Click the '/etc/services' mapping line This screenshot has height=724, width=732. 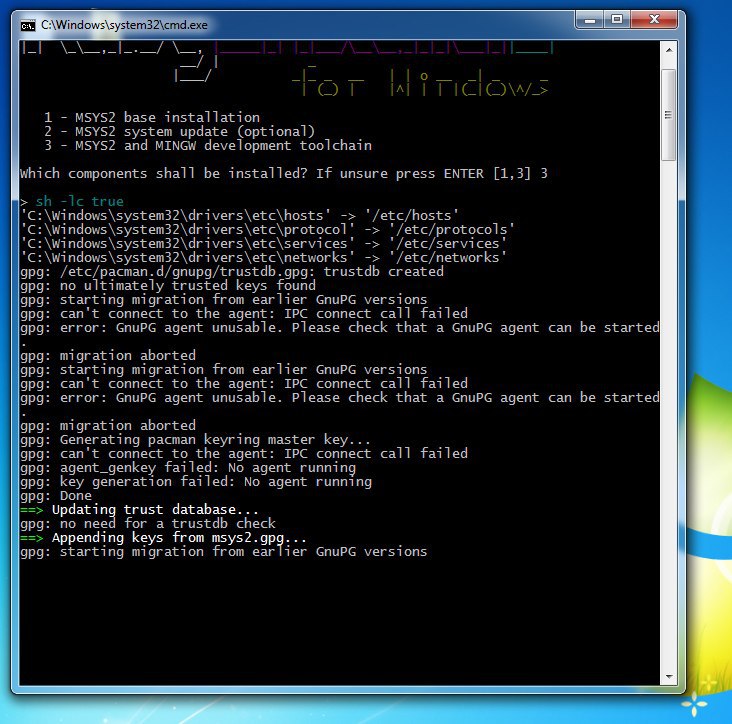[263, 244]
